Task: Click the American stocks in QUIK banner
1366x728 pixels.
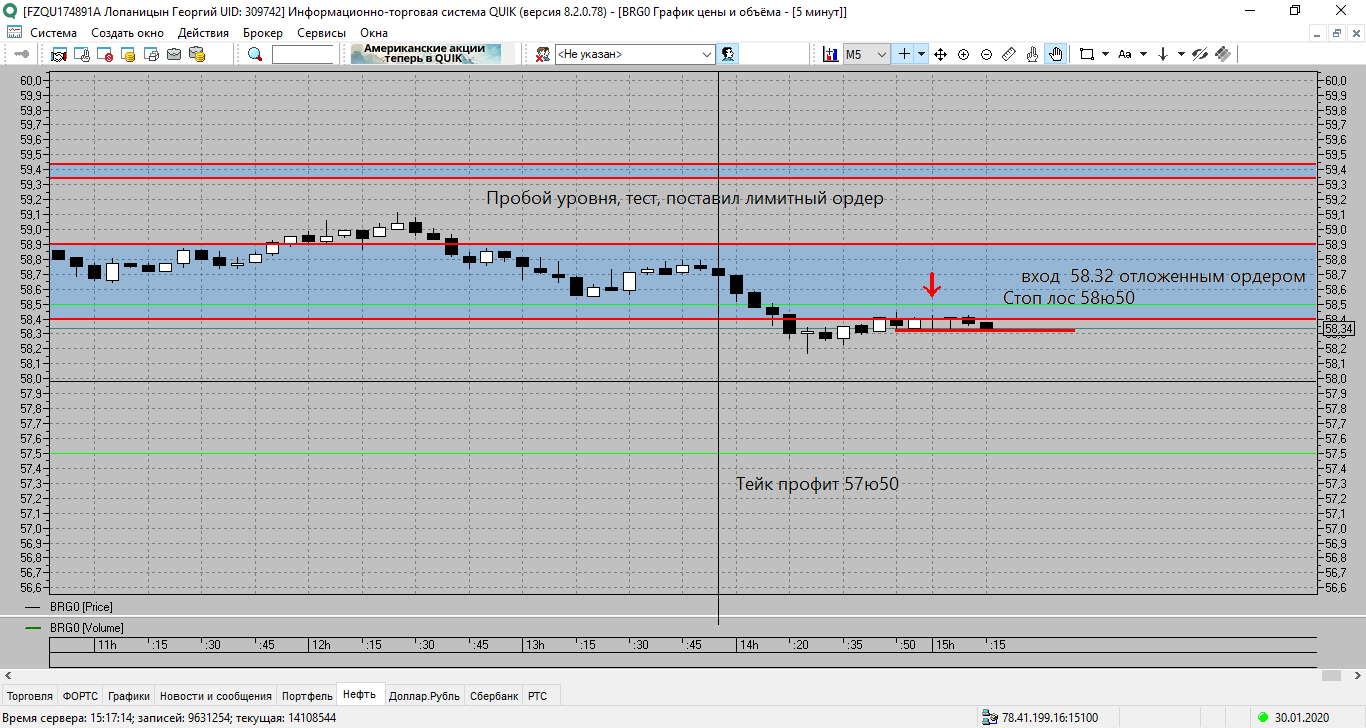Action: pos(425,54)
